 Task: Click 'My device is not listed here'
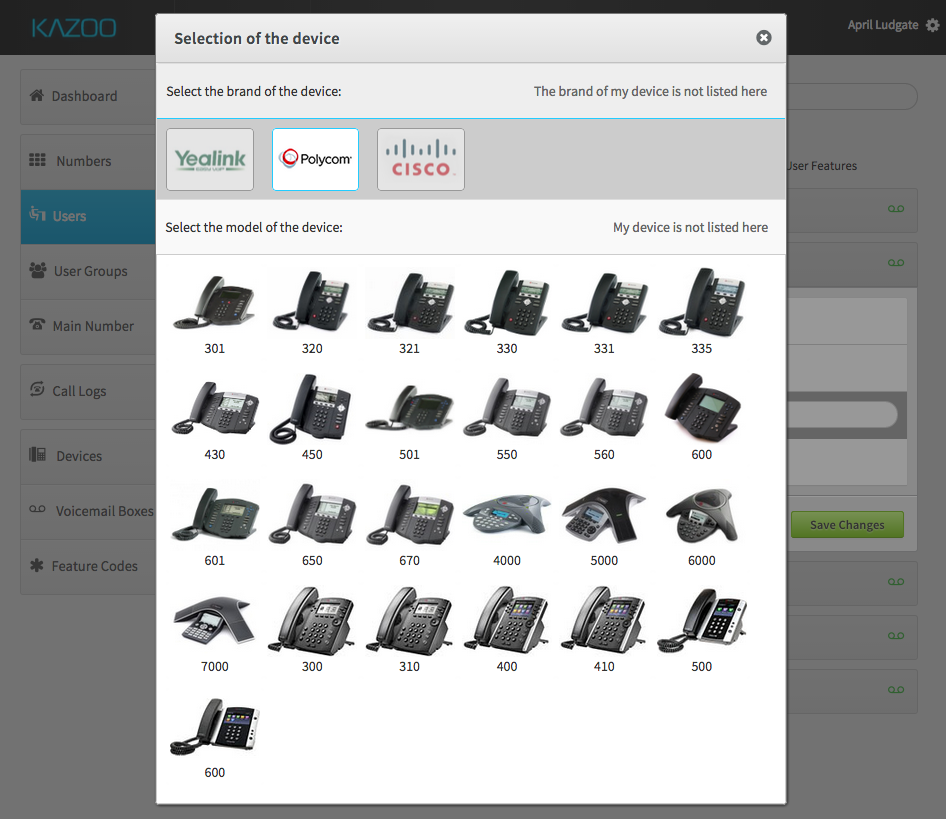pos(690,228)
